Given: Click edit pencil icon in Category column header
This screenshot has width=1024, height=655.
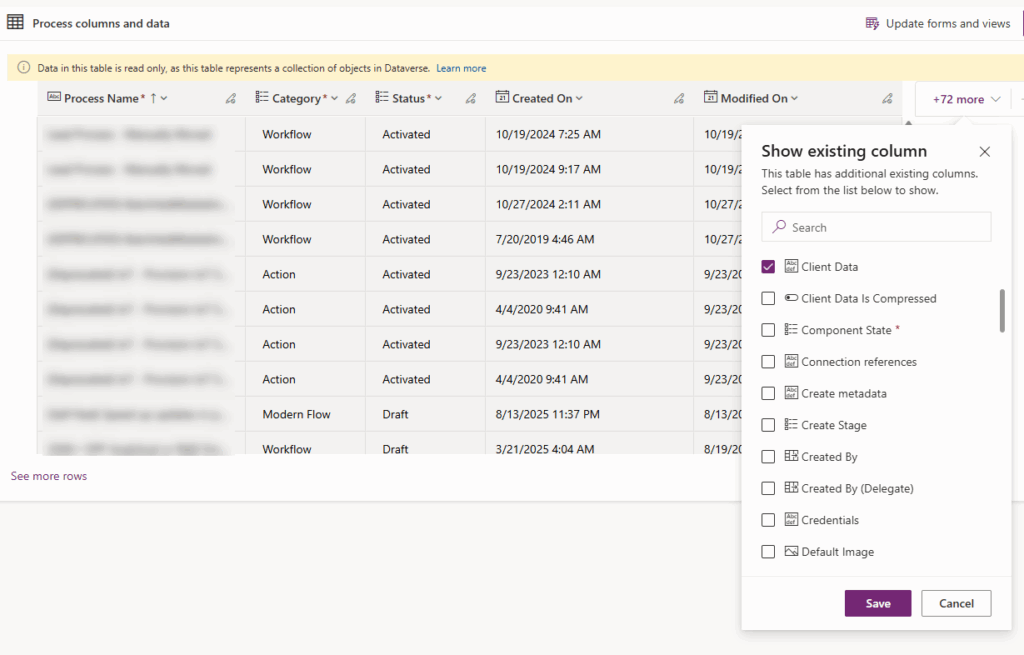Looking at the screenshot, I should click(x=351, y=99).
